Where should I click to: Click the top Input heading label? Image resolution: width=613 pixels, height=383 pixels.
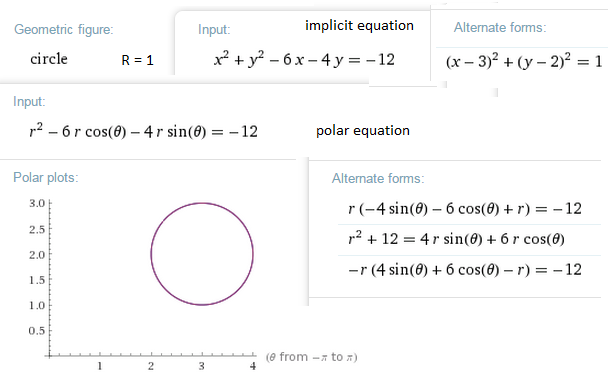coord(214,30)
